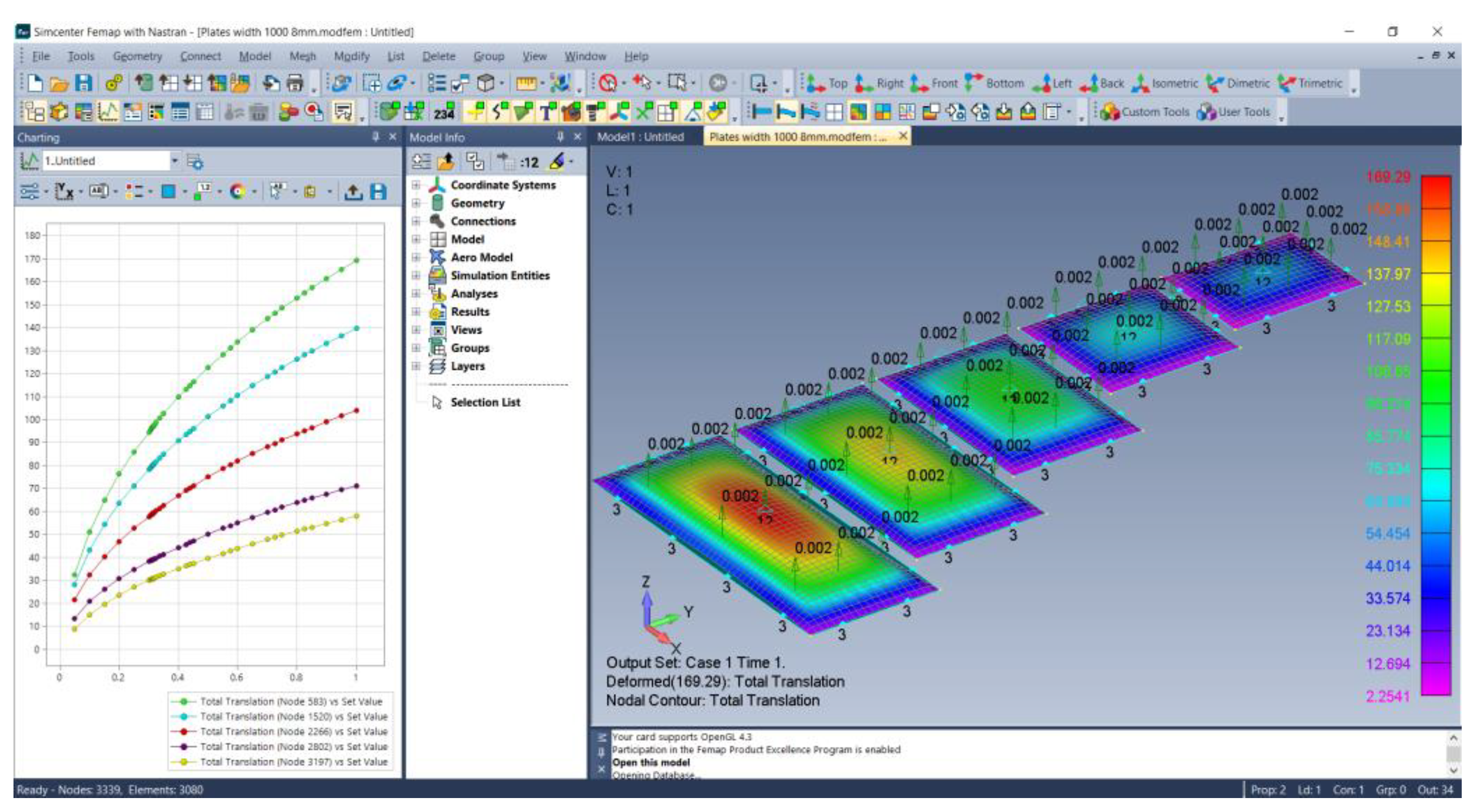The height and width of the screenshot is (812, 1478).
Task: Pin the Charting panel
Action: pos(376,136)
